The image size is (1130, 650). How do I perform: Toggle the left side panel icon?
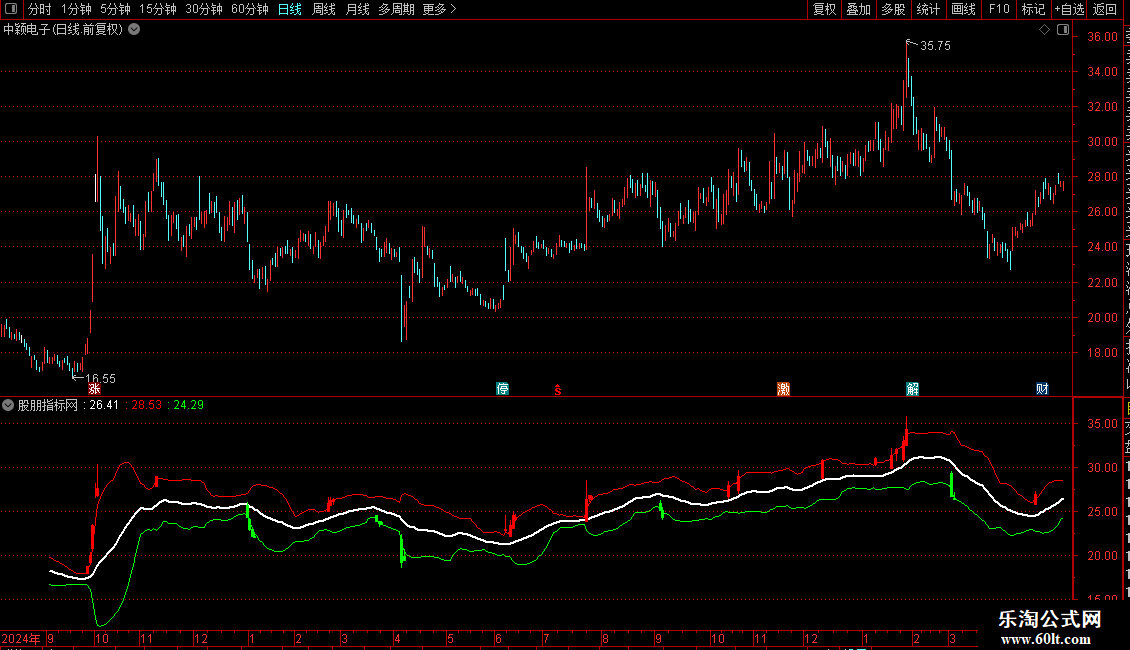[x=11, y=9]
